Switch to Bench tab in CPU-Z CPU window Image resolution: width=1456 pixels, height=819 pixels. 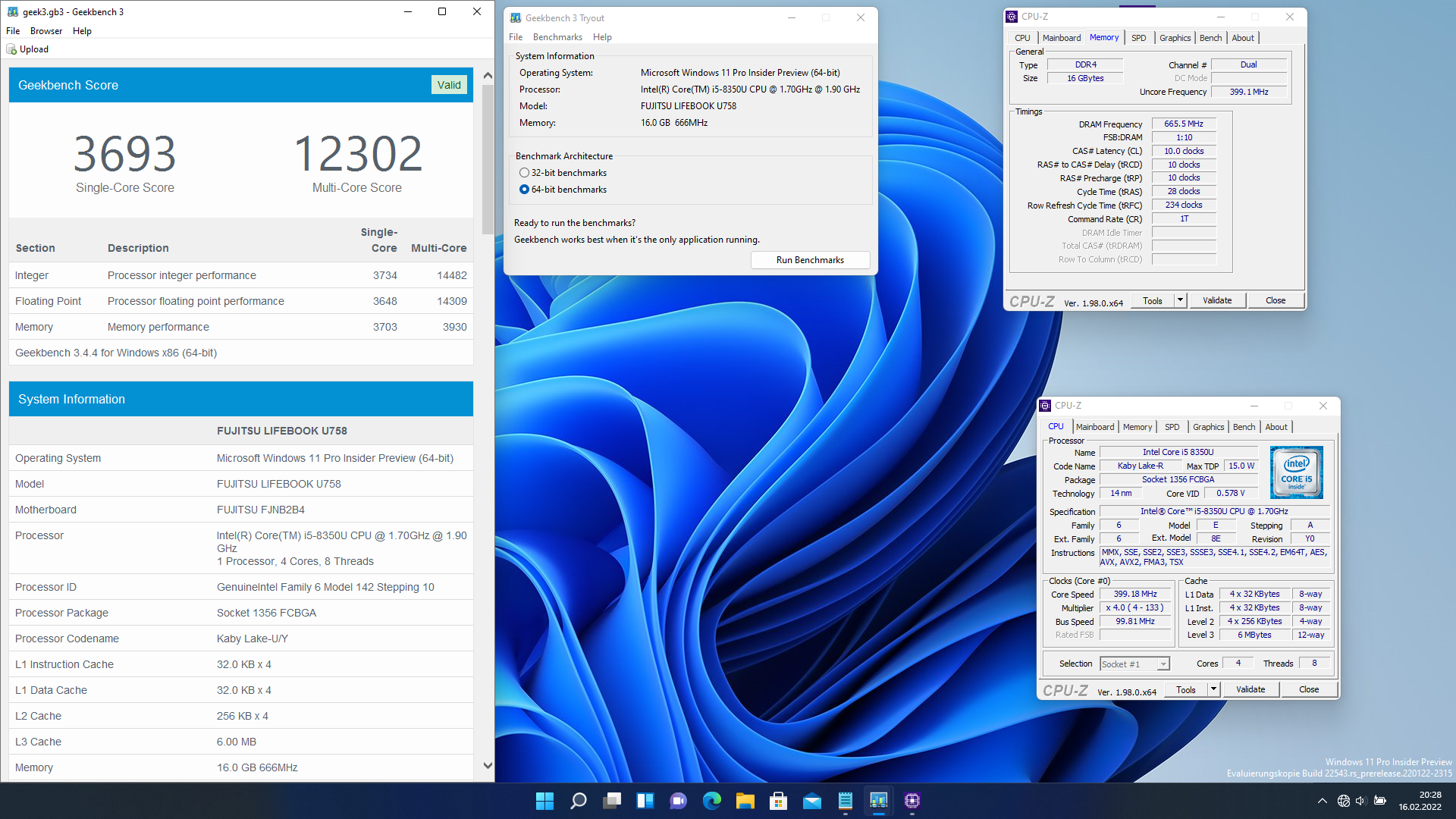[x=1244, y=427]
